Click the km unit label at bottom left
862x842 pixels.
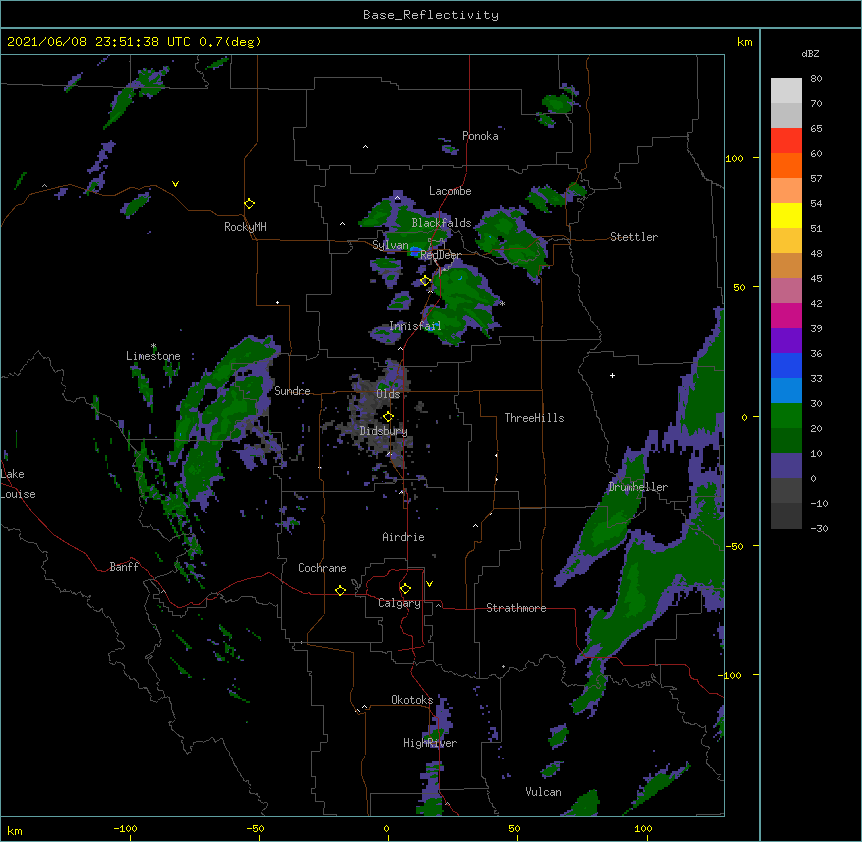pos(15,830)
